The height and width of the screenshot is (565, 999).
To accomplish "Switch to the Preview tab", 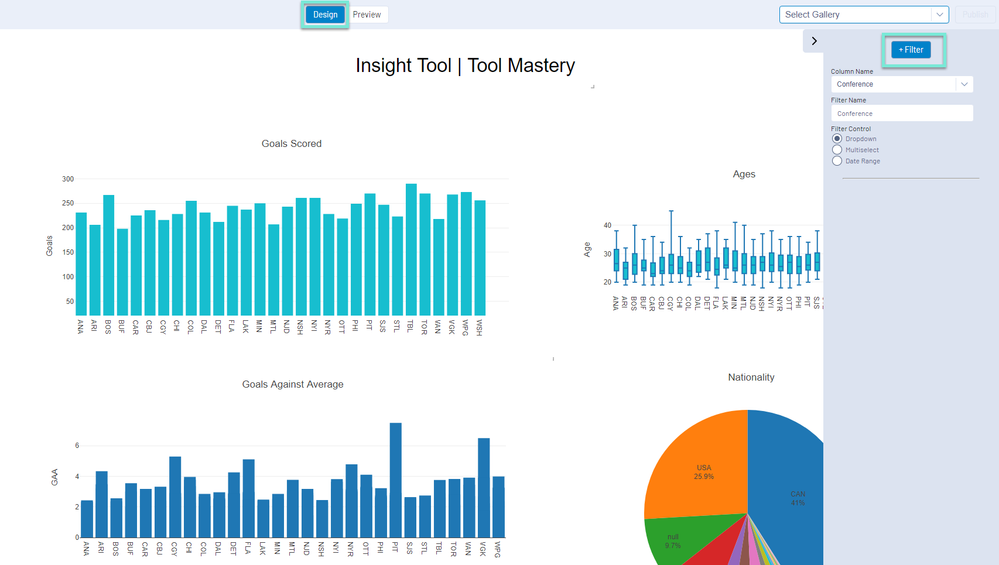I will (367, 15).
